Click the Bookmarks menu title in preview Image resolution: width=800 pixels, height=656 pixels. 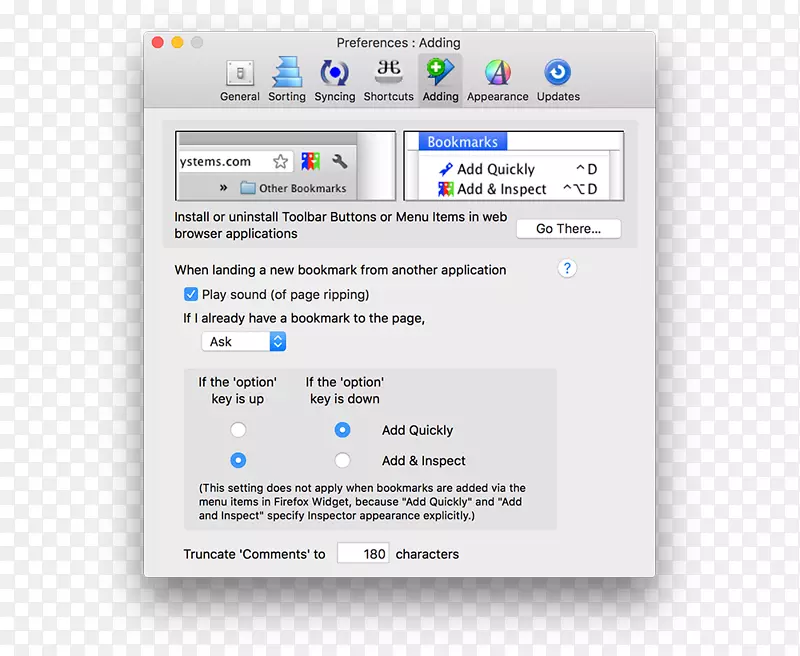462,142
